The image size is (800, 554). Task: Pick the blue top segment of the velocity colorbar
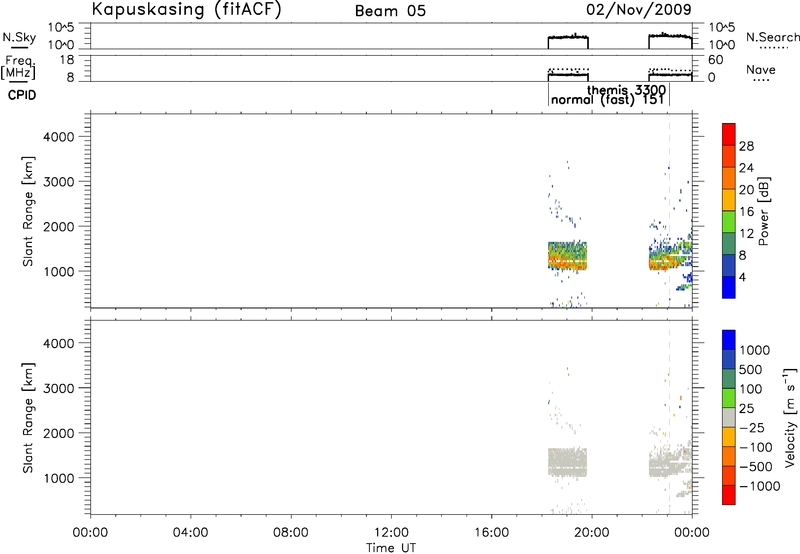[x=729, y=340]
